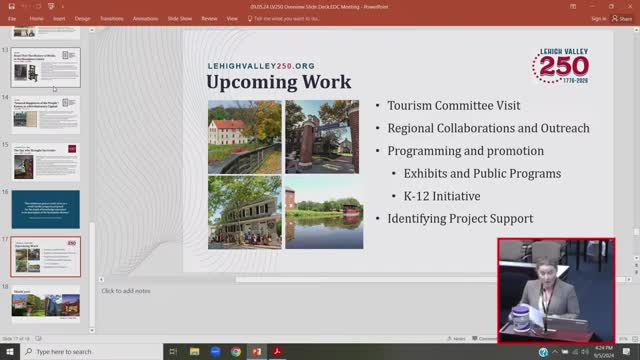Open the Insert ribbon tab
The width and height of the screenshot is (640, 360).
coord(59,19)
